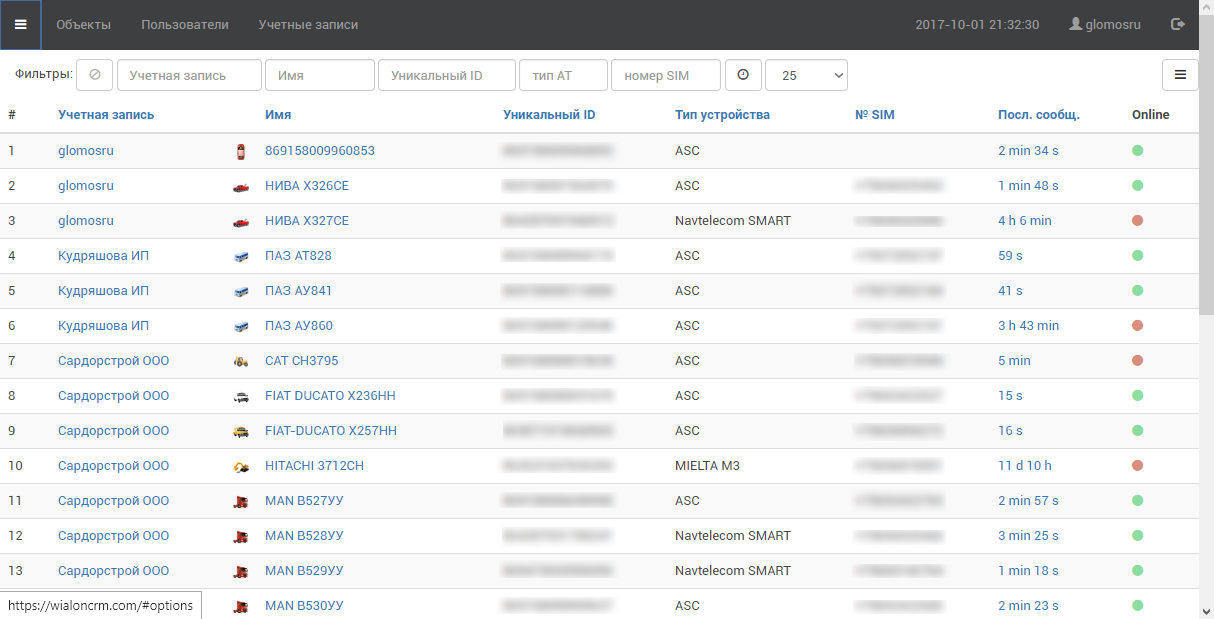The width and height of the screenshot is (1214, 619).
Task: Click red offline status dot for НИВА Х327СЕ
Action: tap(1137, 221)
